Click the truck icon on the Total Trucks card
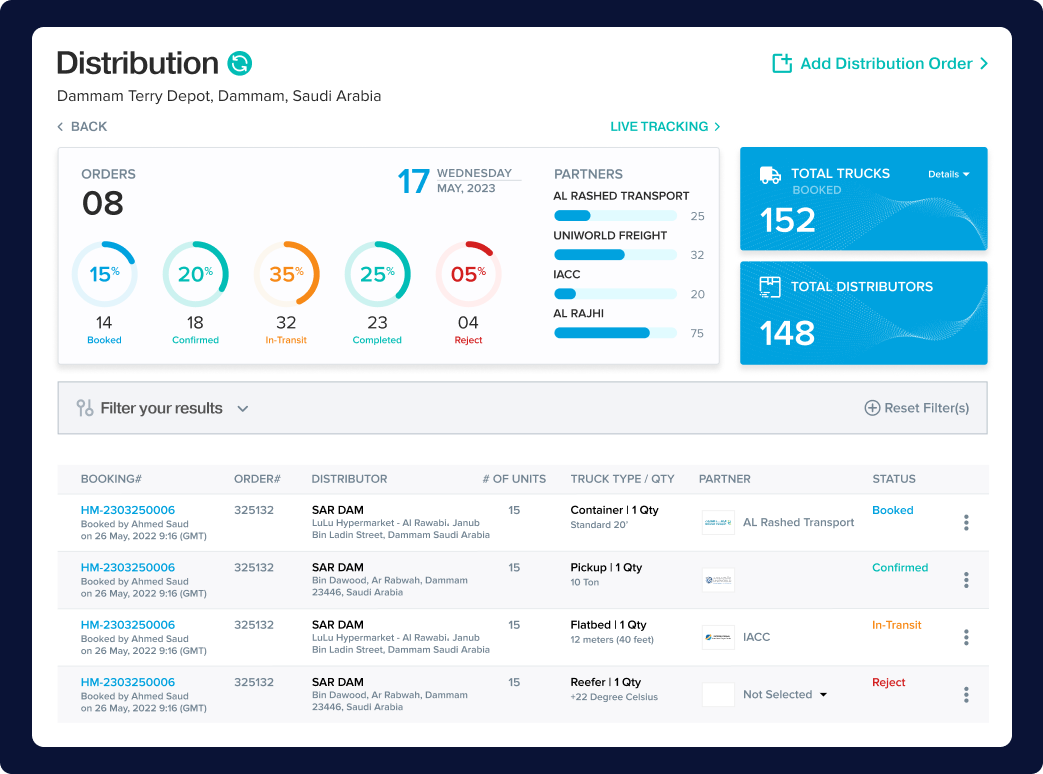This screenshot has width=1043, height=774. coord(770,174)
